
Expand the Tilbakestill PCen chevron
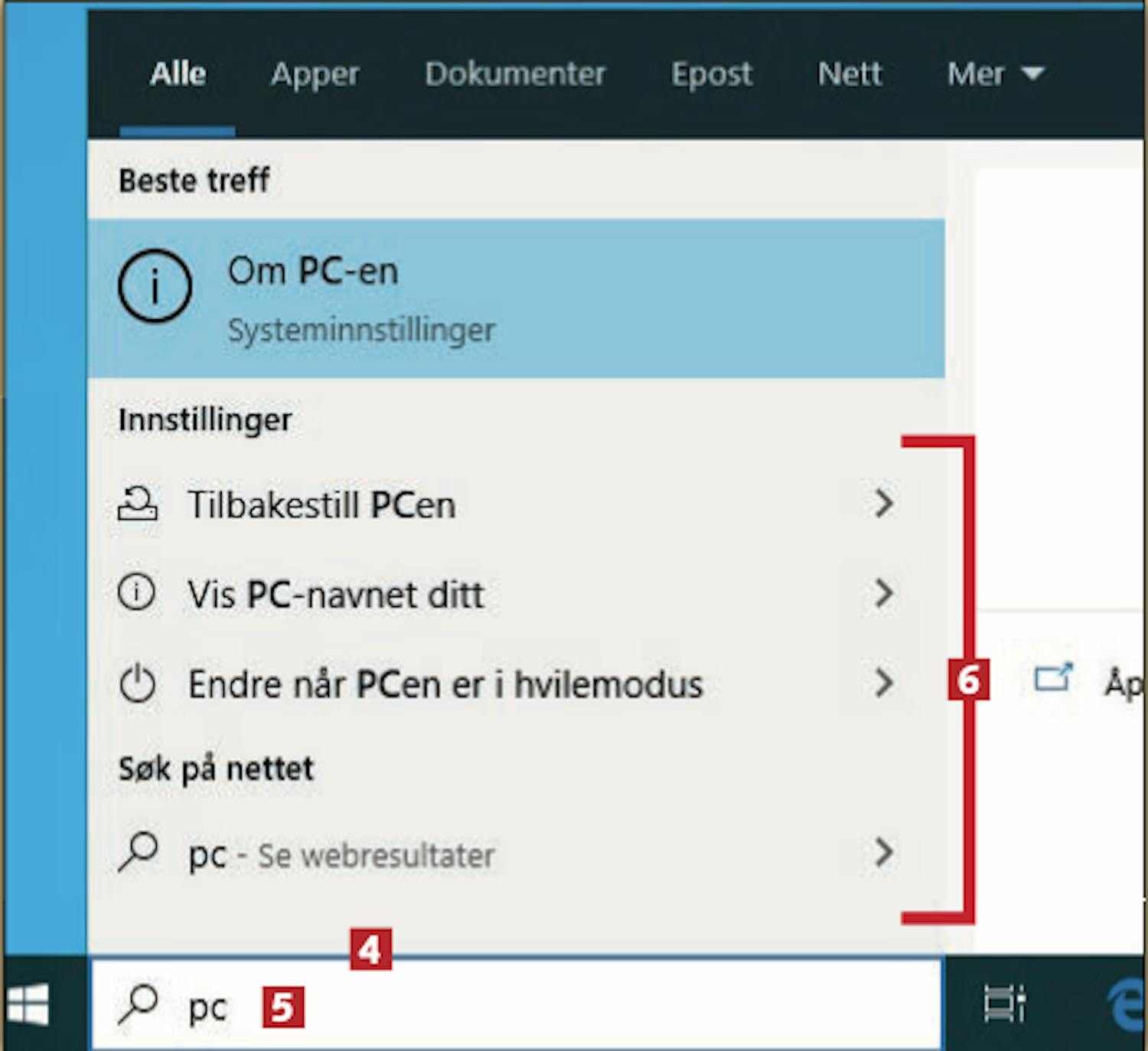click(x=884, y=503)
